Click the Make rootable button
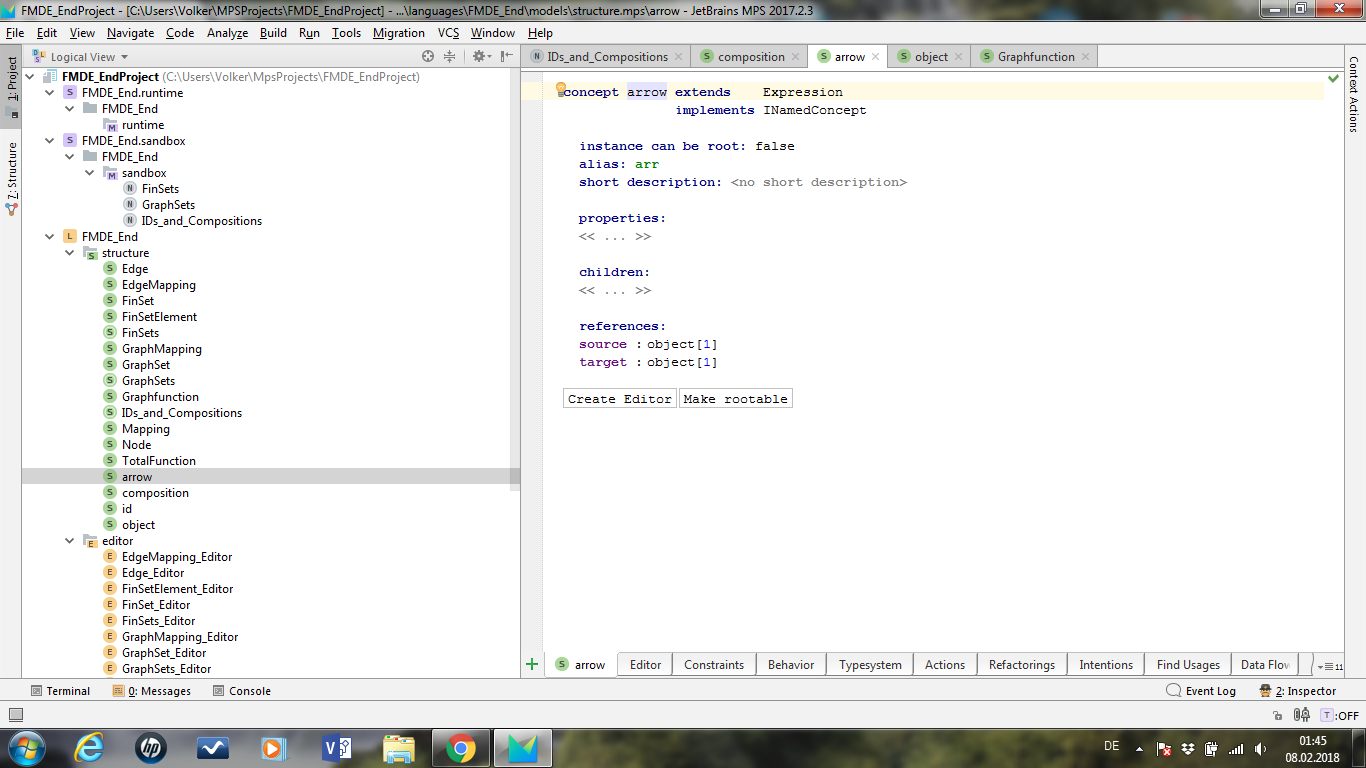 [x=735, y=399]
